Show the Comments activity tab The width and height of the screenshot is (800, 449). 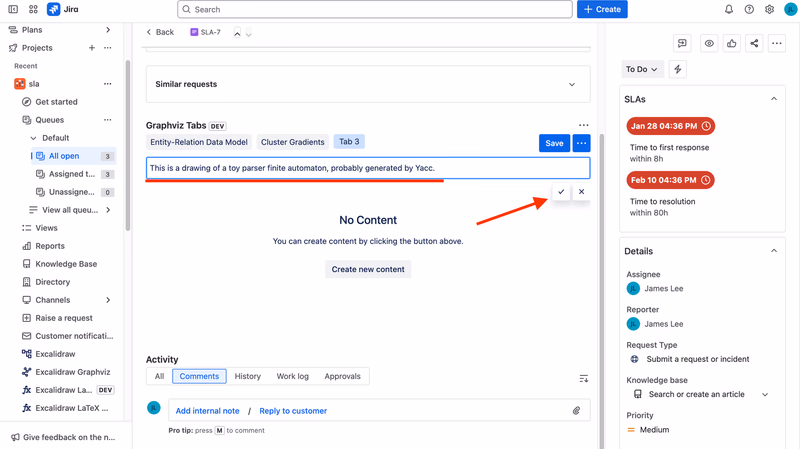[199, 376]
